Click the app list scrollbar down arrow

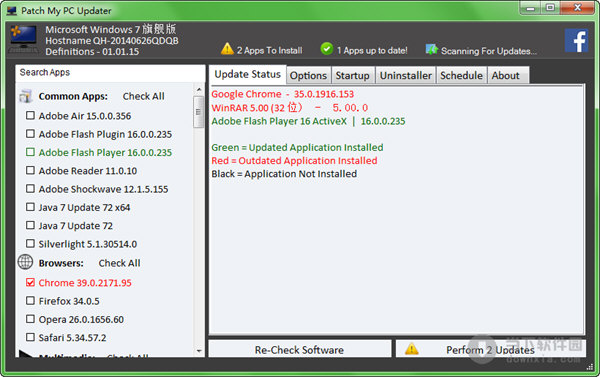(x=199, y=350)
